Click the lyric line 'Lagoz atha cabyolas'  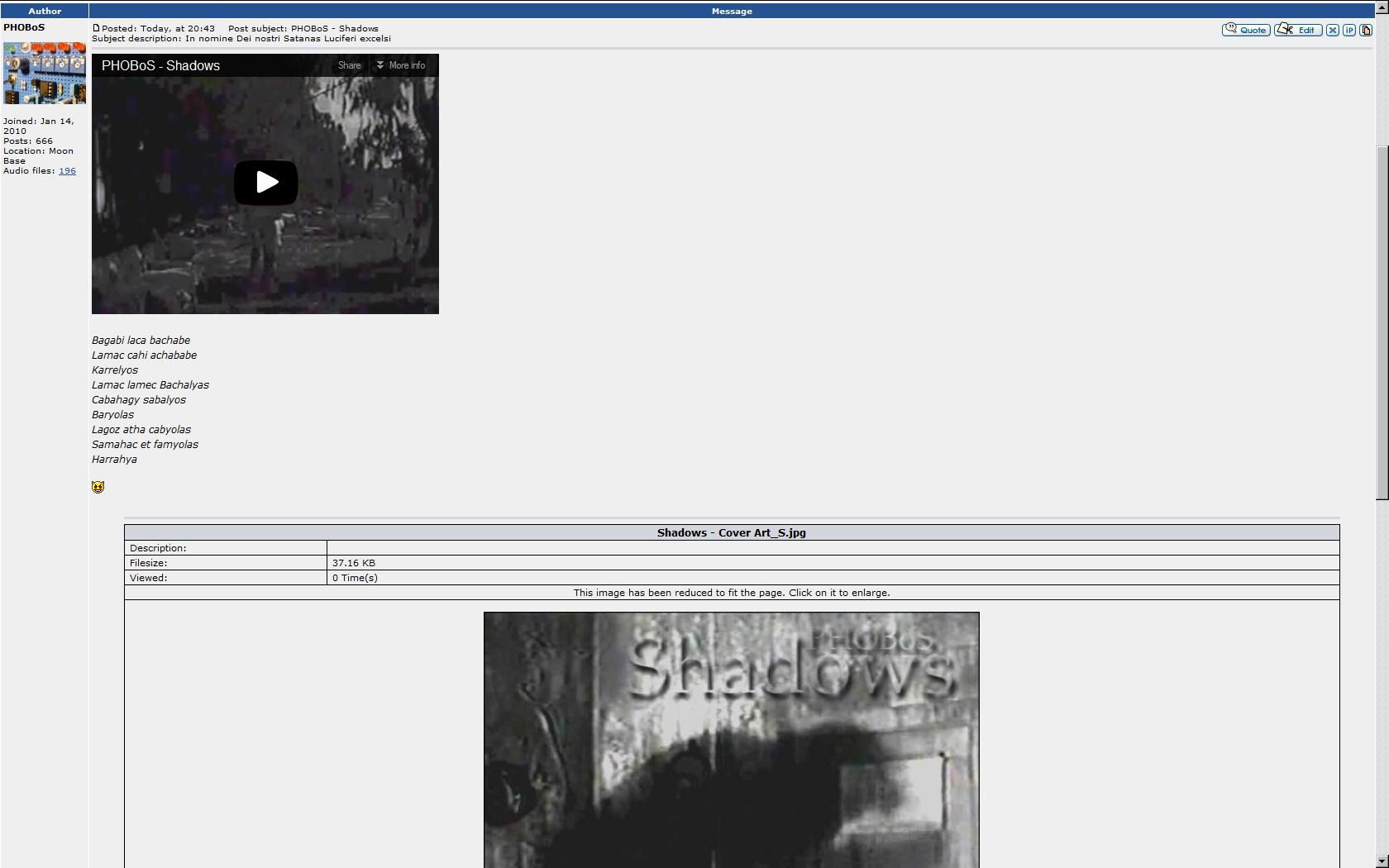pyautogui.click(x=141, y=430)
